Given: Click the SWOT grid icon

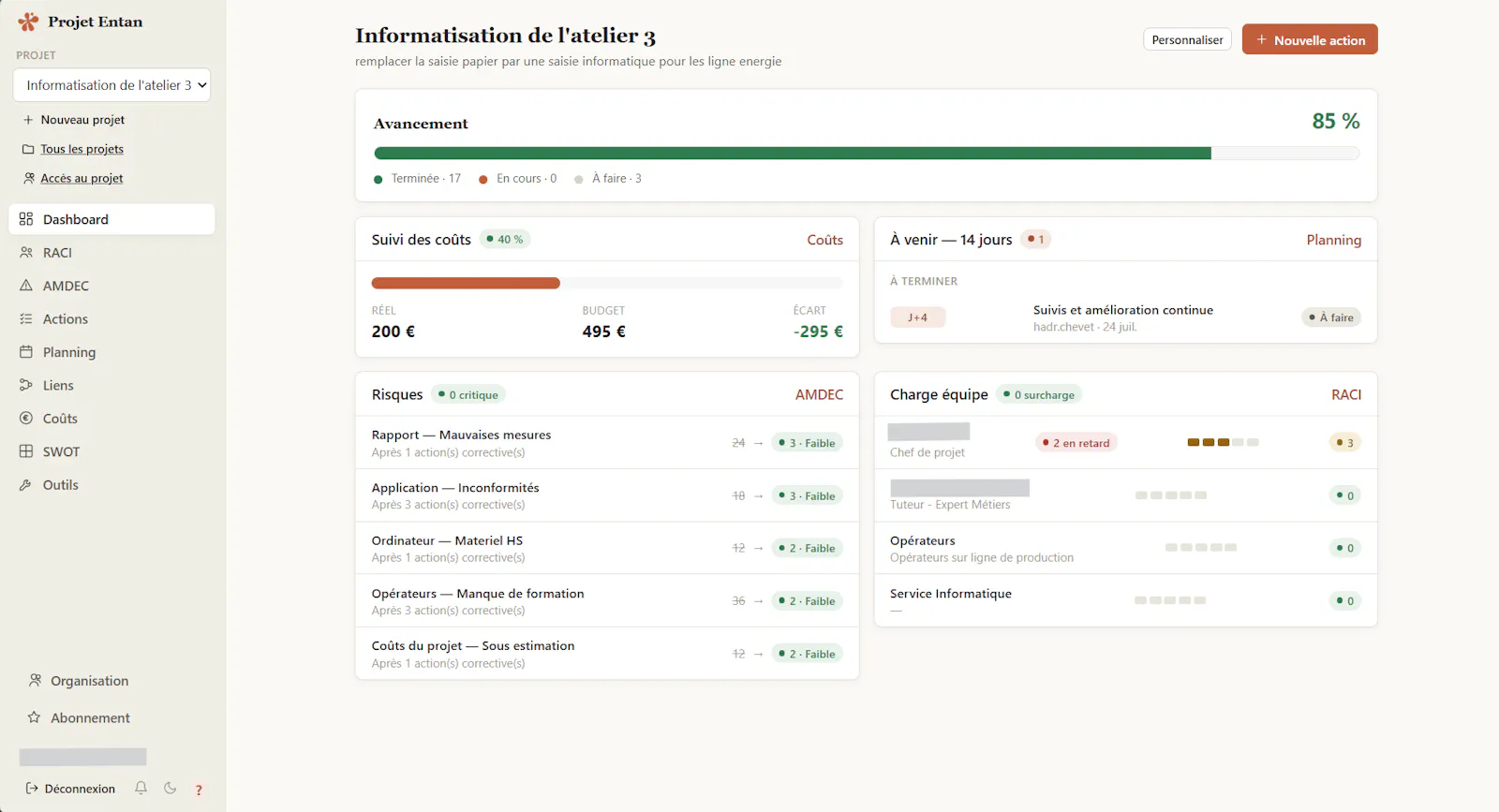Looking at the screenshot, I should click(26, 451).
